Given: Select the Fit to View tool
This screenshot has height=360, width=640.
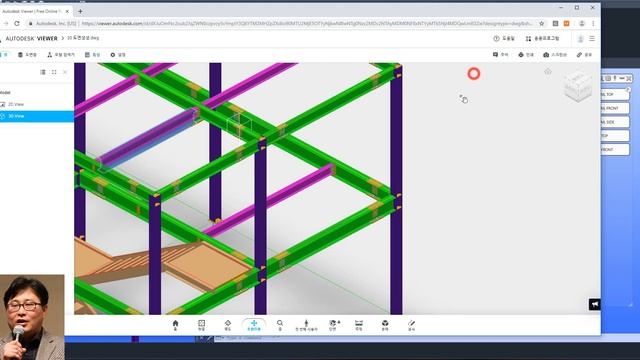Looking at the screenshot, I should [x=201, y=325].
